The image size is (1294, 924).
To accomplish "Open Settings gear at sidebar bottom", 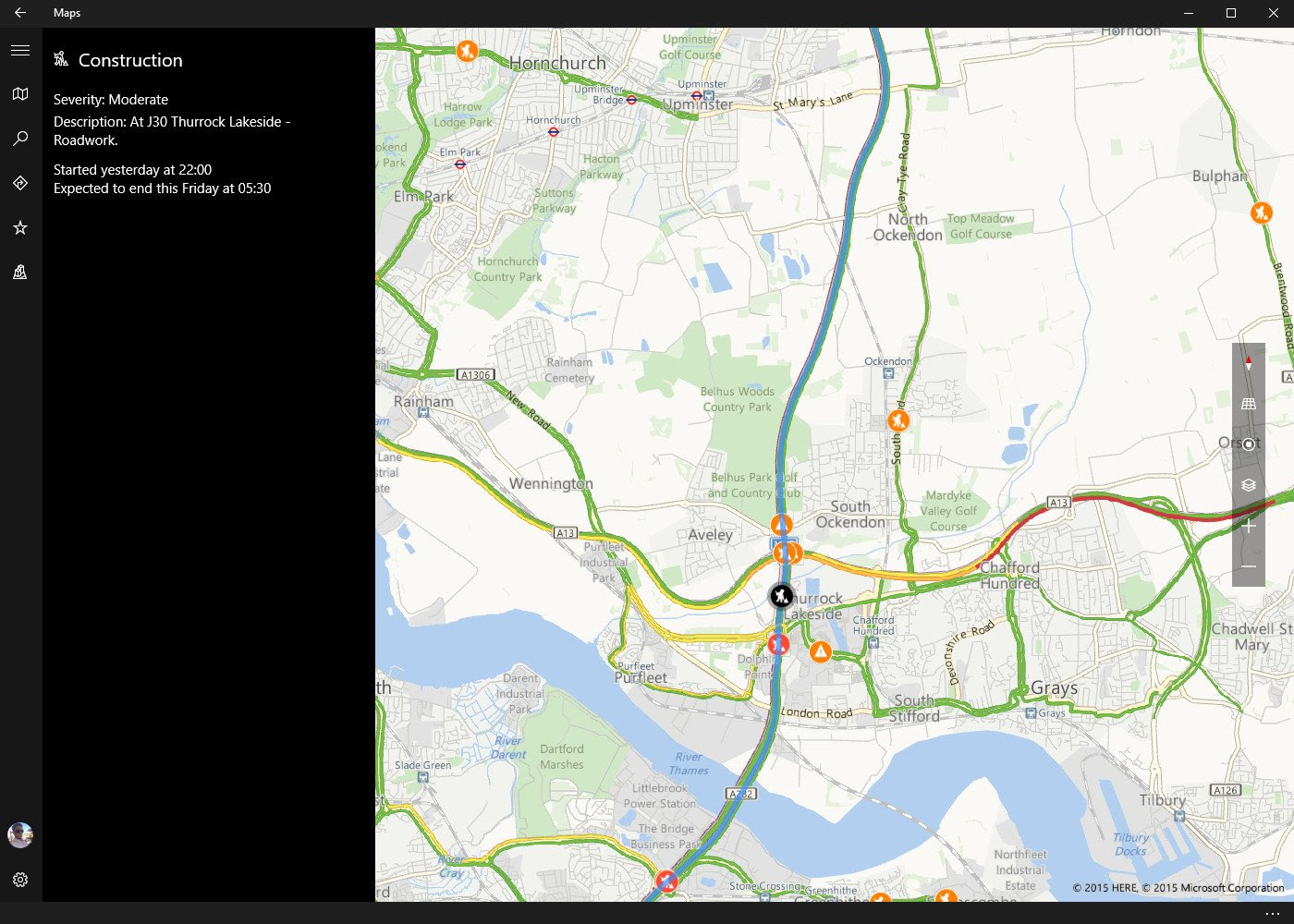I will (20, 880).
